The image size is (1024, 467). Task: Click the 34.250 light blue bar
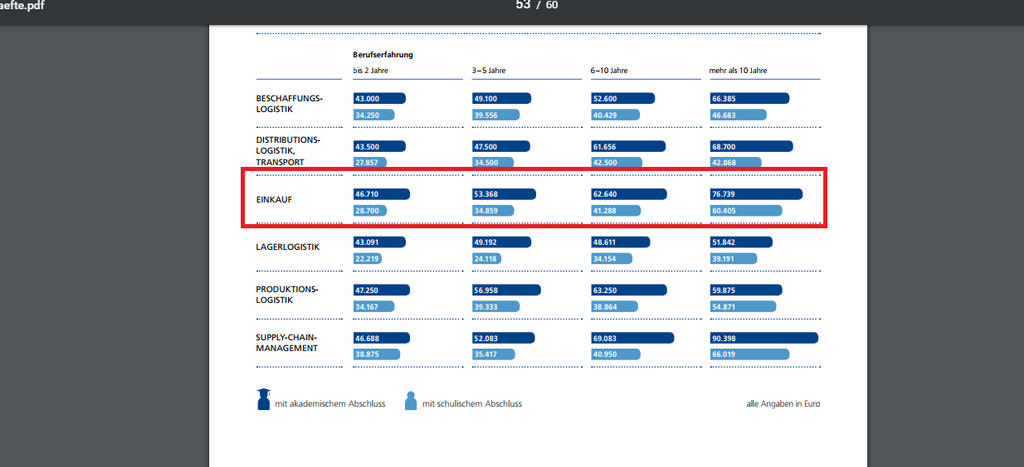point(374,114)
